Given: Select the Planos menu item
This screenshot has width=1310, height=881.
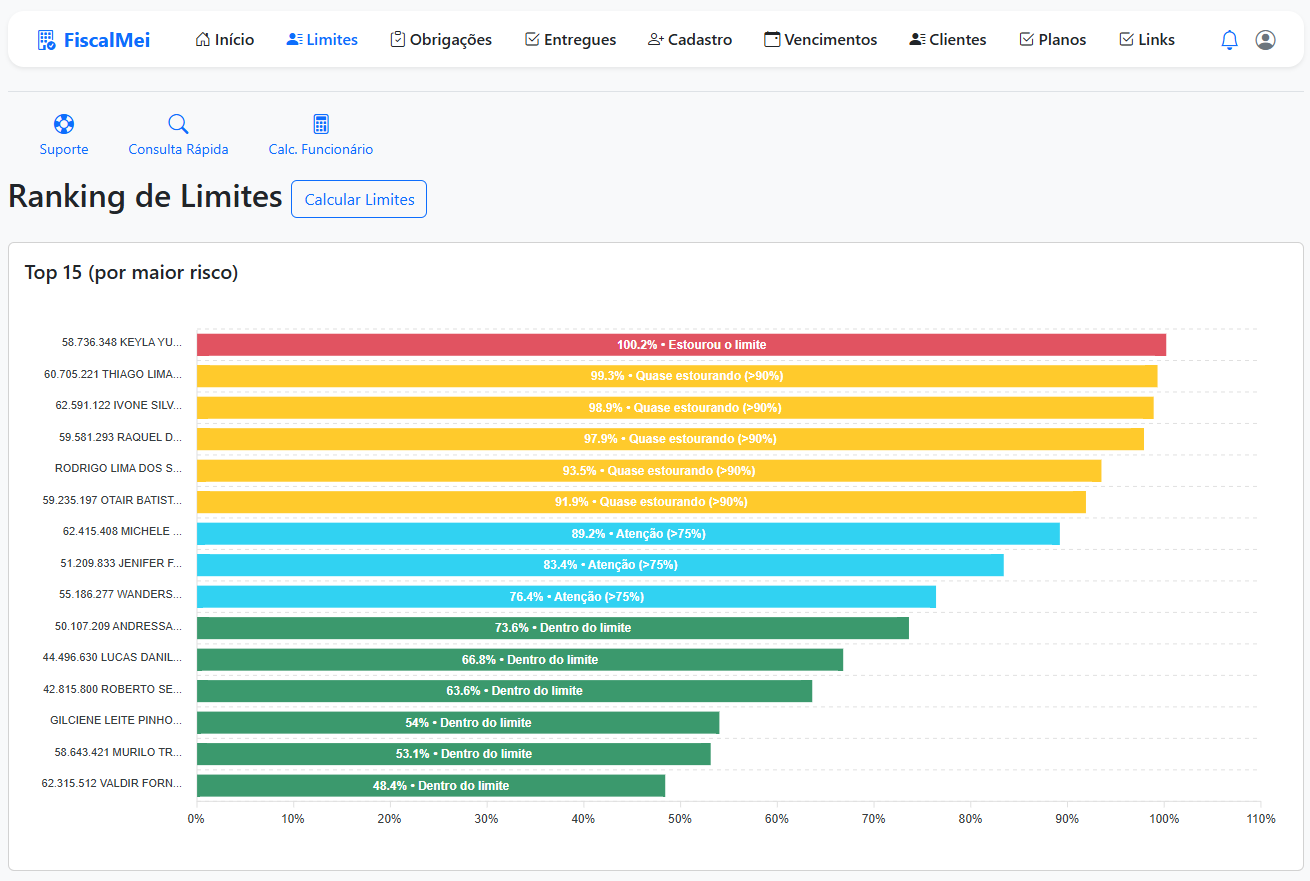Looking at the screenshot, I should pos(1052,40).
